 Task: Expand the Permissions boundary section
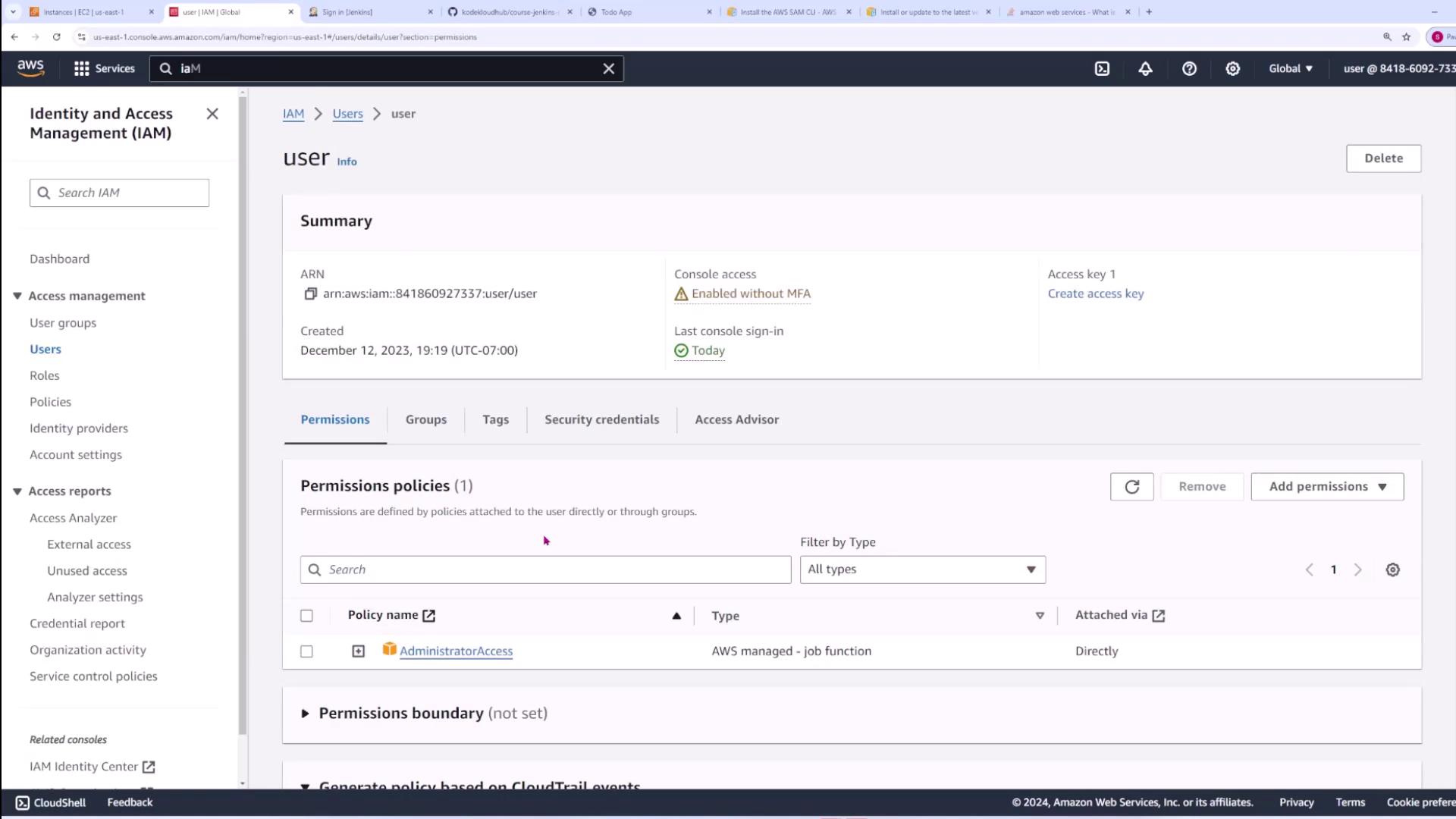click(x=305, y=714)
